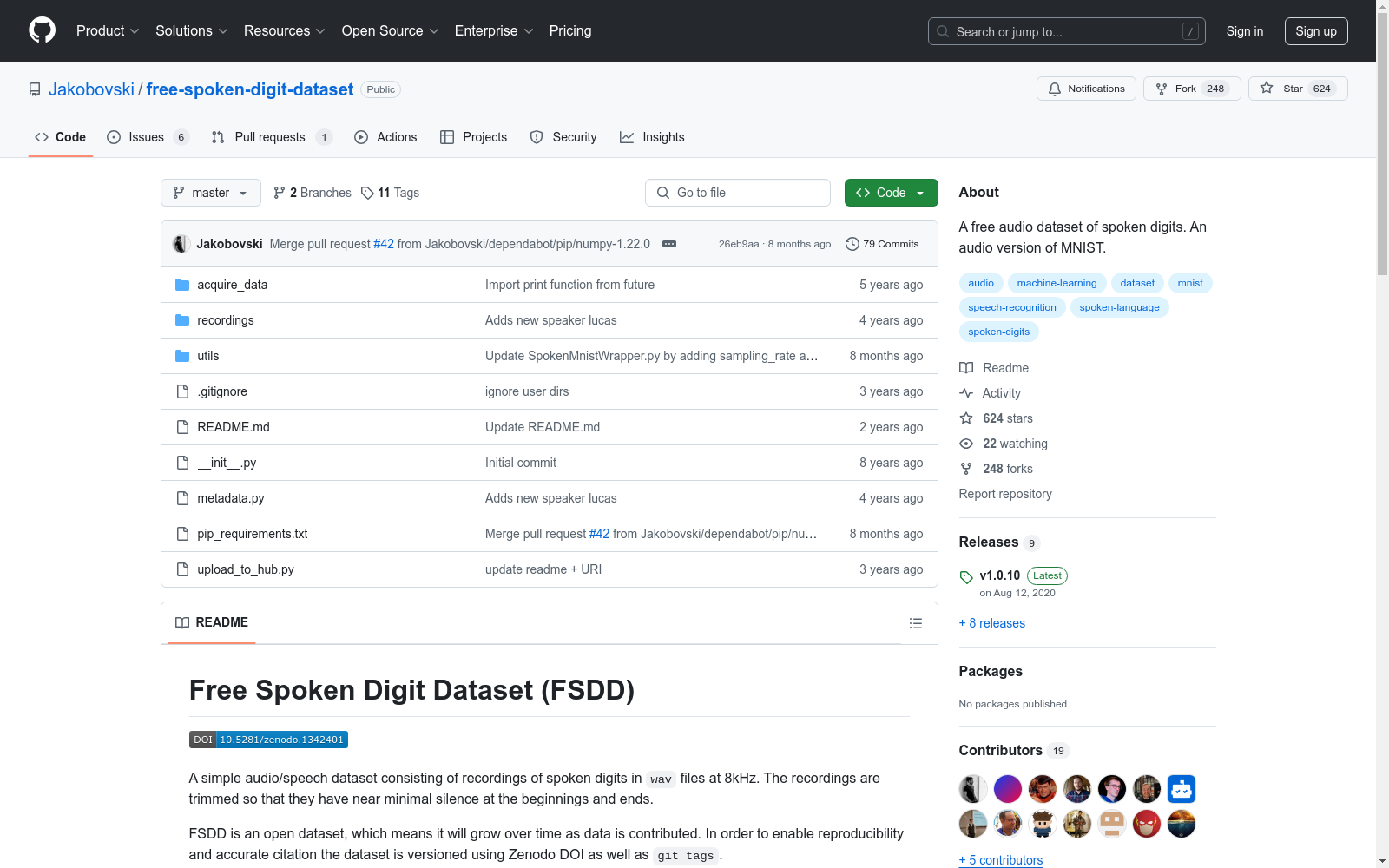Expand the green Code dropdown arrow
The image size is (1389, 868).
coord(920,192)
